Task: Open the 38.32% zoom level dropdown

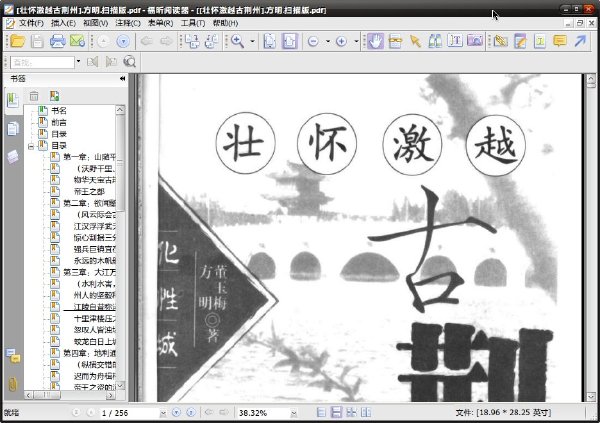Action: click(294, 413)
